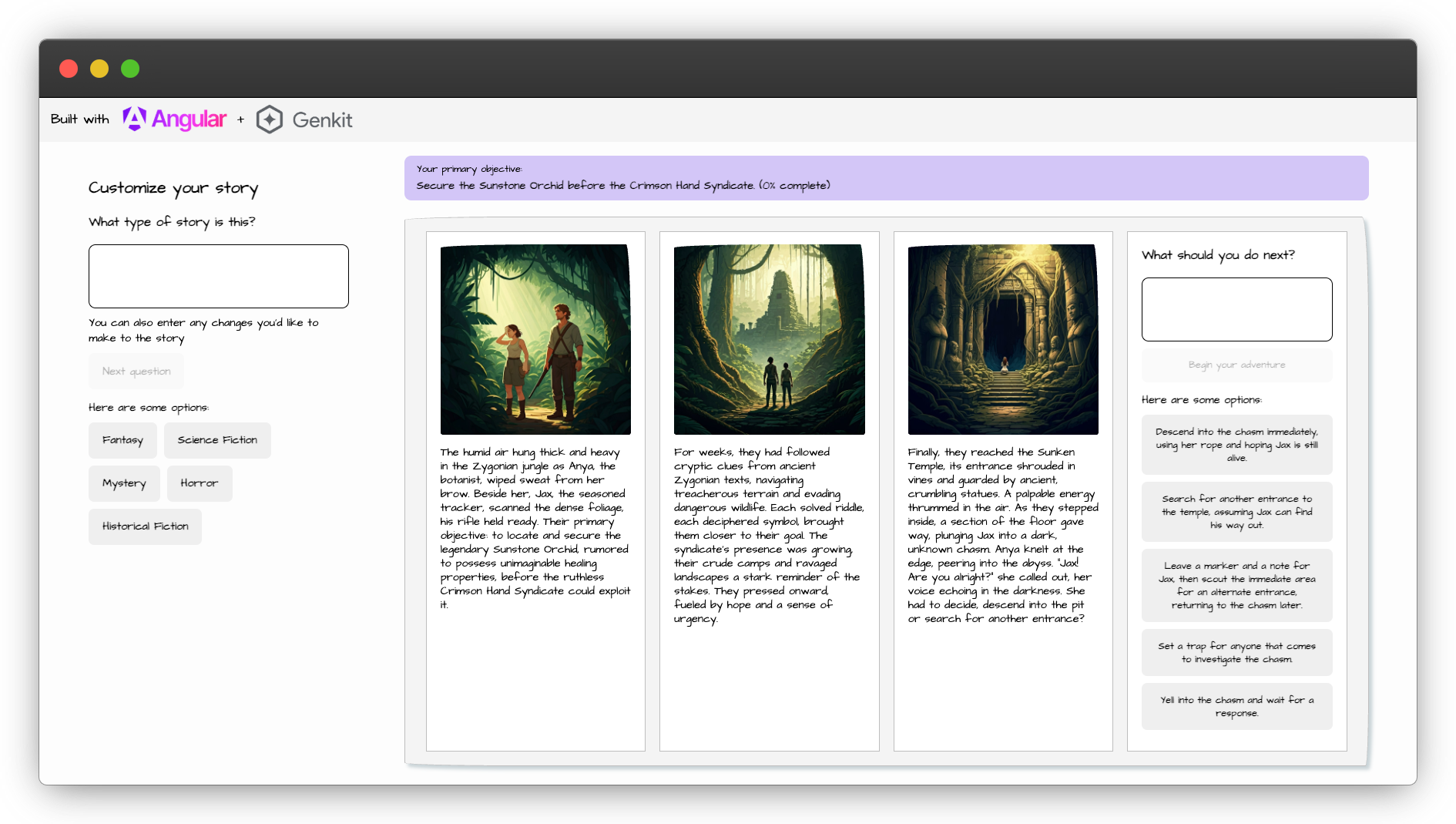Viewport: 1456px width, 824px height.
Task: Choose 'Descend into the chasm immediately' option
Action: click(1236, 445)
